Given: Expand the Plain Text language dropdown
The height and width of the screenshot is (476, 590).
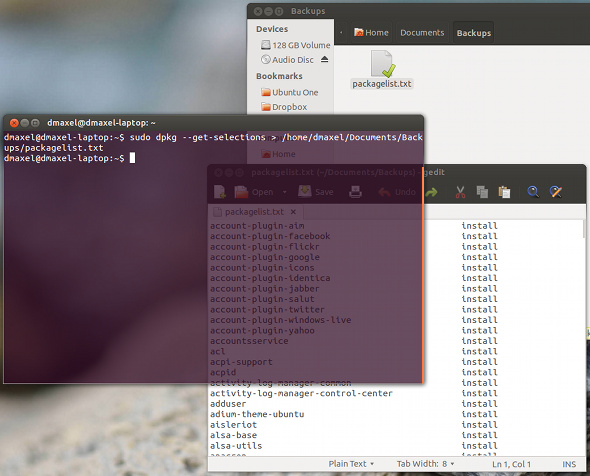Looking at the screenshot, I should [351, 464].
